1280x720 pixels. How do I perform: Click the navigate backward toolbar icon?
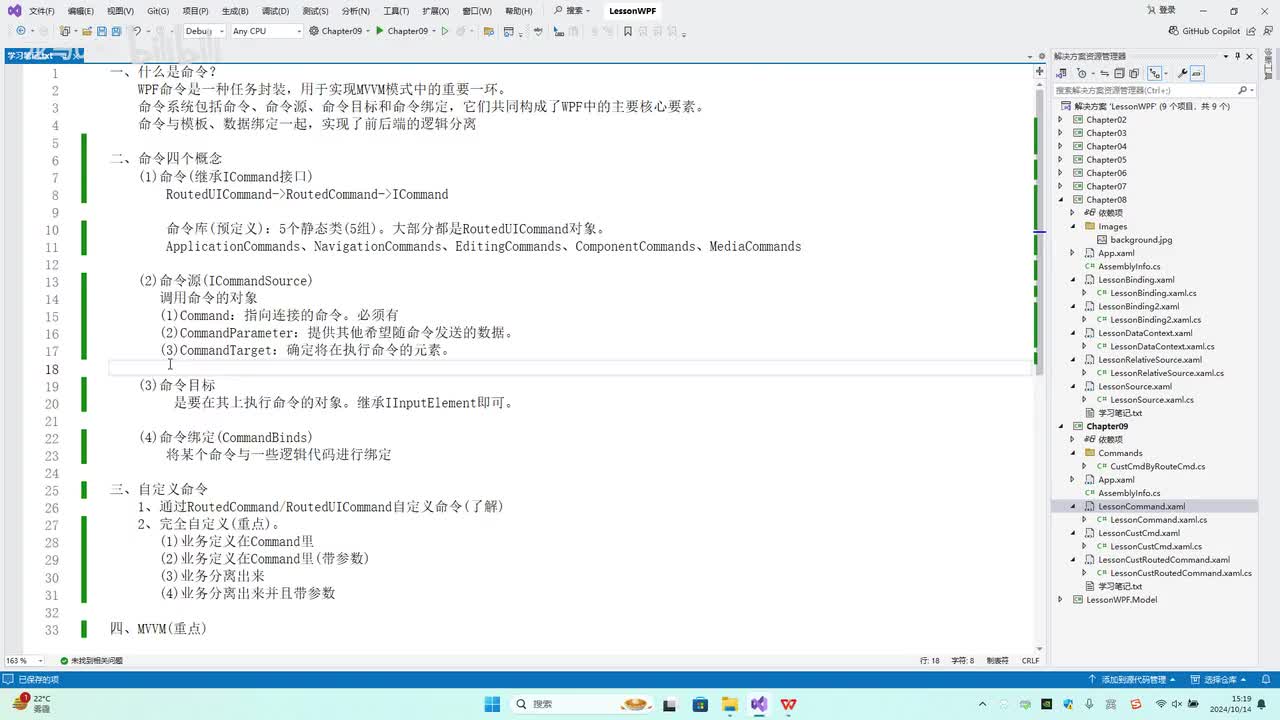click(21, 31)
